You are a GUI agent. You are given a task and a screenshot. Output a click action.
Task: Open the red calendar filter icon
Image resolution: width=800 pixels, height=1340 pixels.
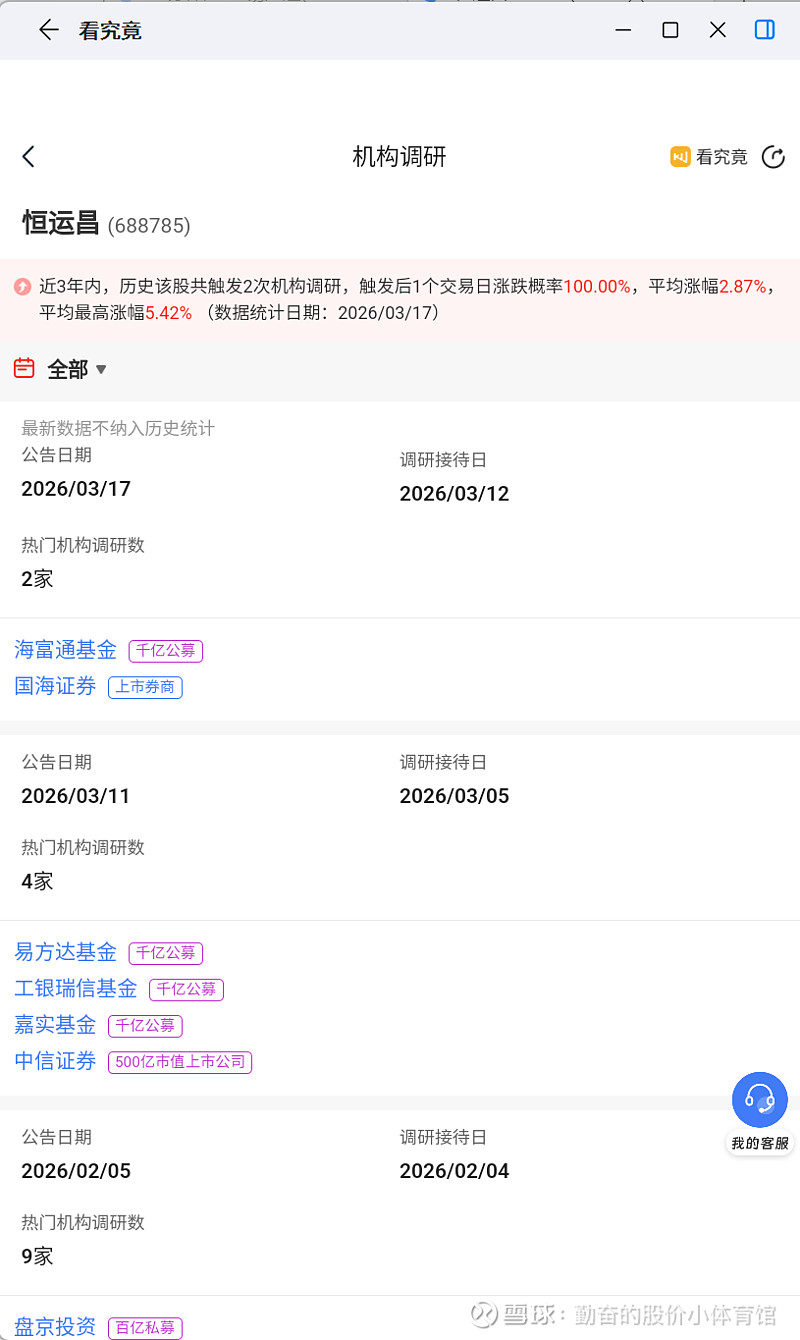coord(24,369)
